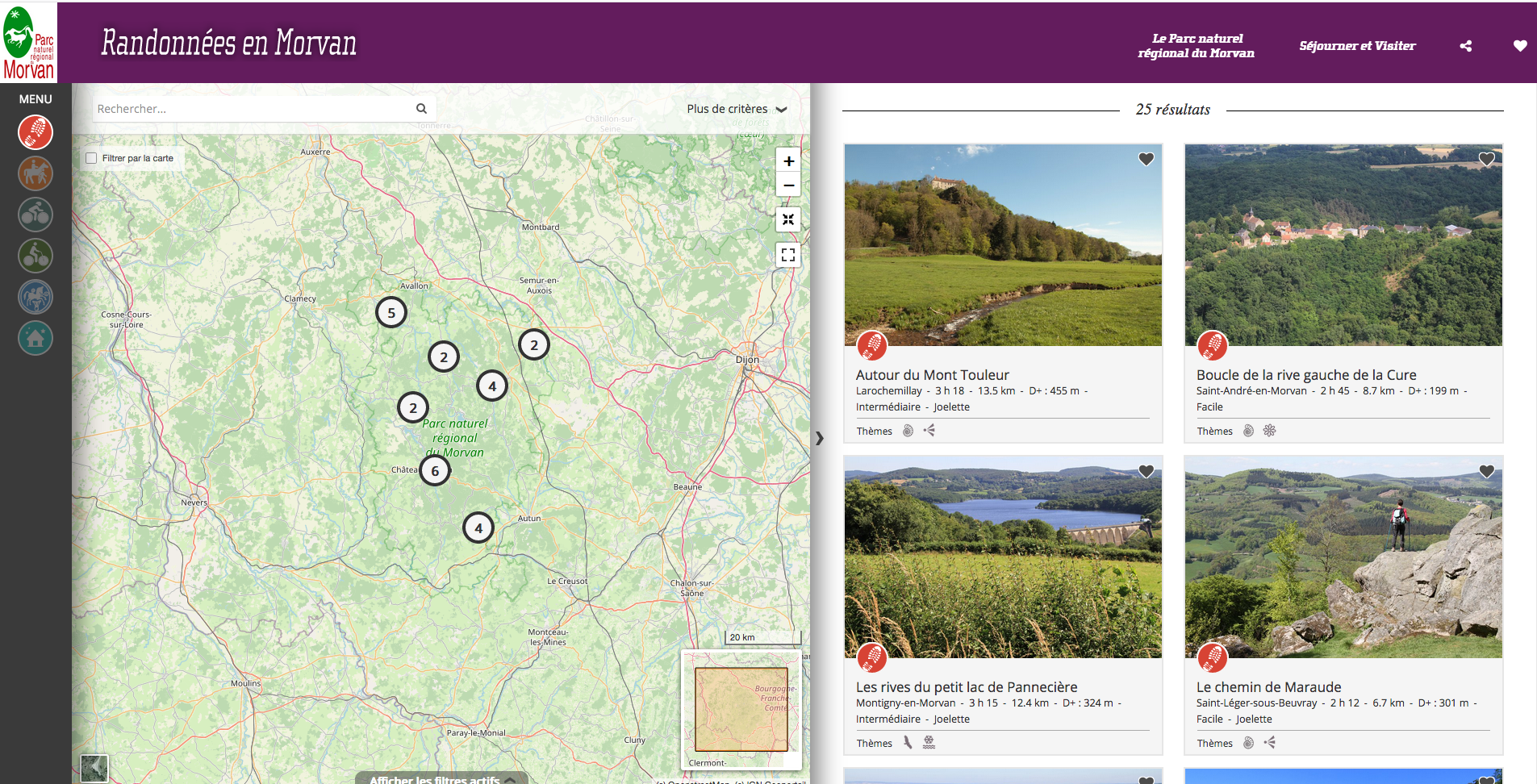Click the Randonnées en Morvan title
1537x784 pixels.
228,44
